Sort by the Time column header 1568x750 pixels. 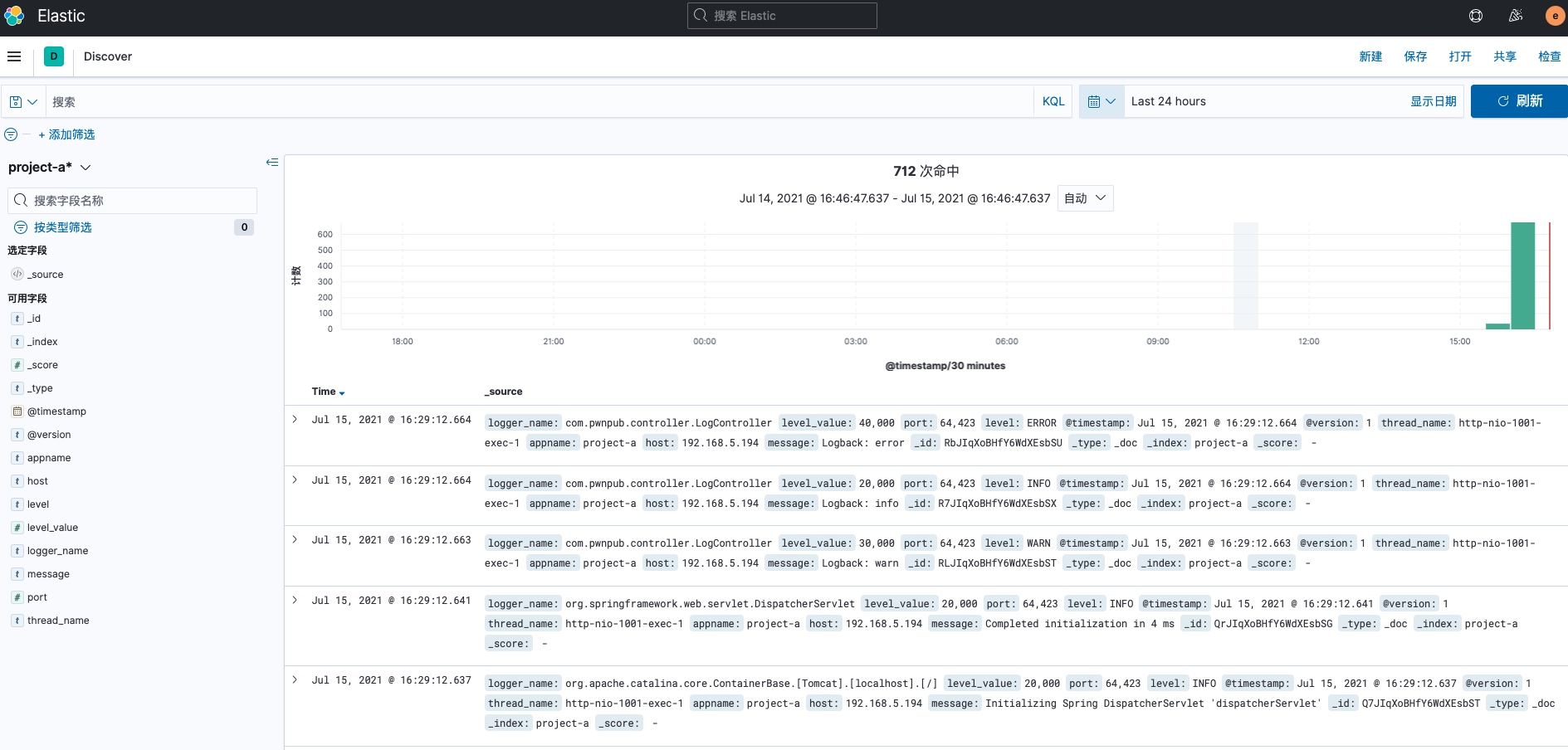(x=328, y=392)
